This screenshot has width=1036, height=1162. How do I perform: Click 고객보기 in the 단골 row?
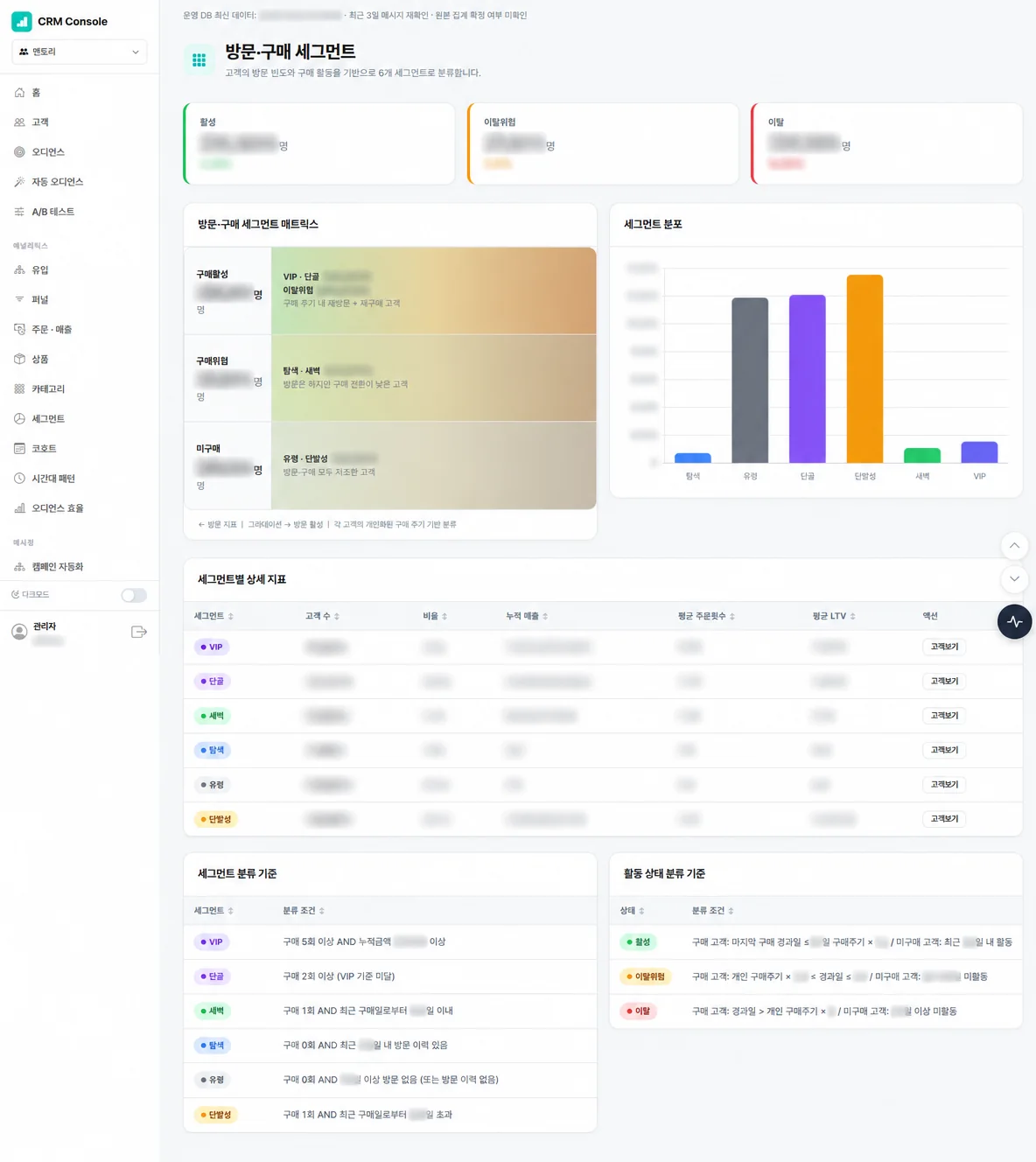click(944, 681)
